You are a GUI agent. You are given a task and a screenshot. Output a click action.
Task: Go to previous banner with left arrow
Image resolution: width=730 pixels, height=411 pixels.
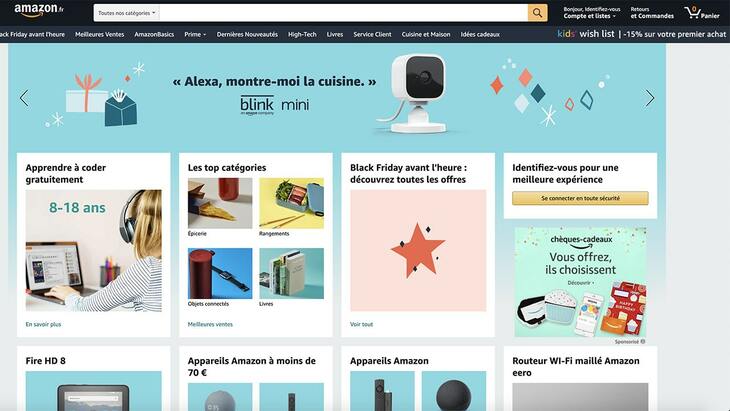(x=24, y=98)
